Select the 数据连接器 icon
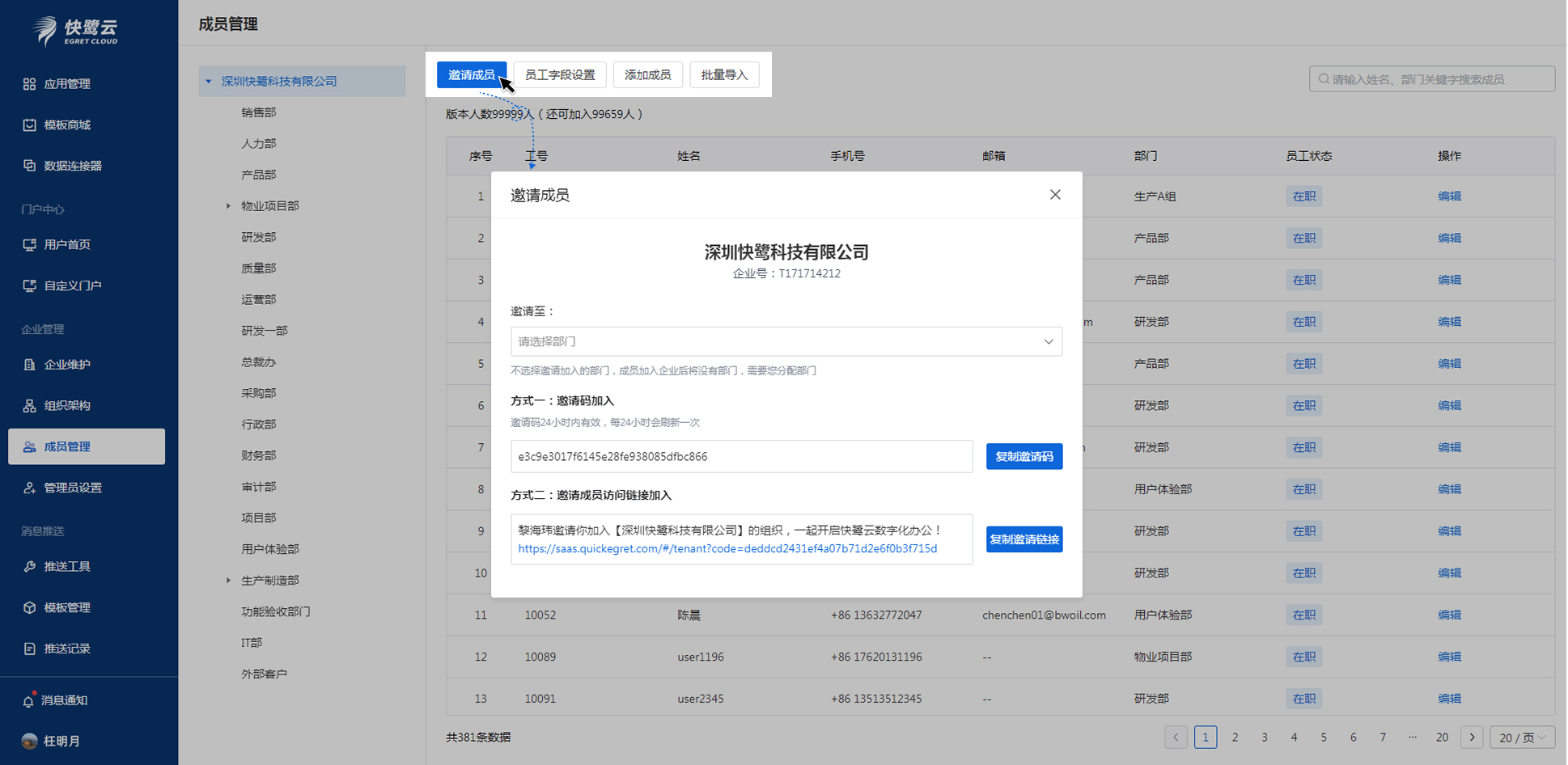The height and width of the screenshot is (765, 1568). click(x=28, y=166)
